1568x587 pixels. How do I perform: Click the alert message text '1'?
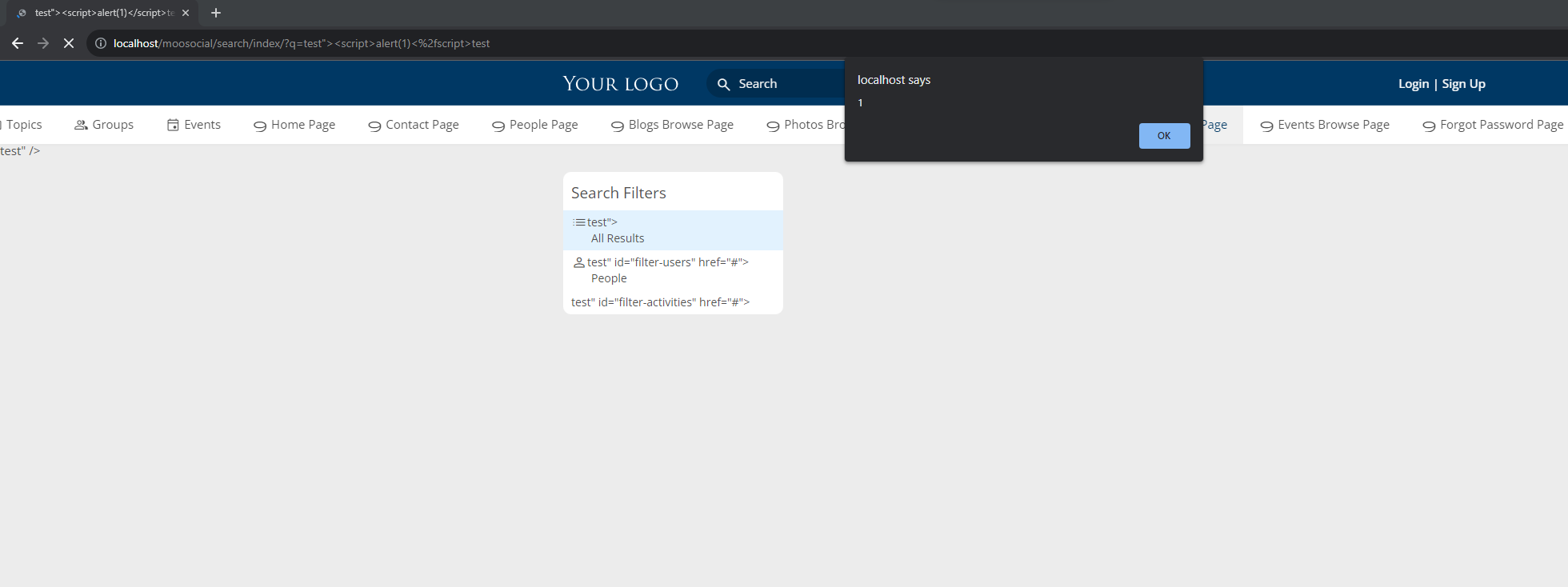coord(860,103)
